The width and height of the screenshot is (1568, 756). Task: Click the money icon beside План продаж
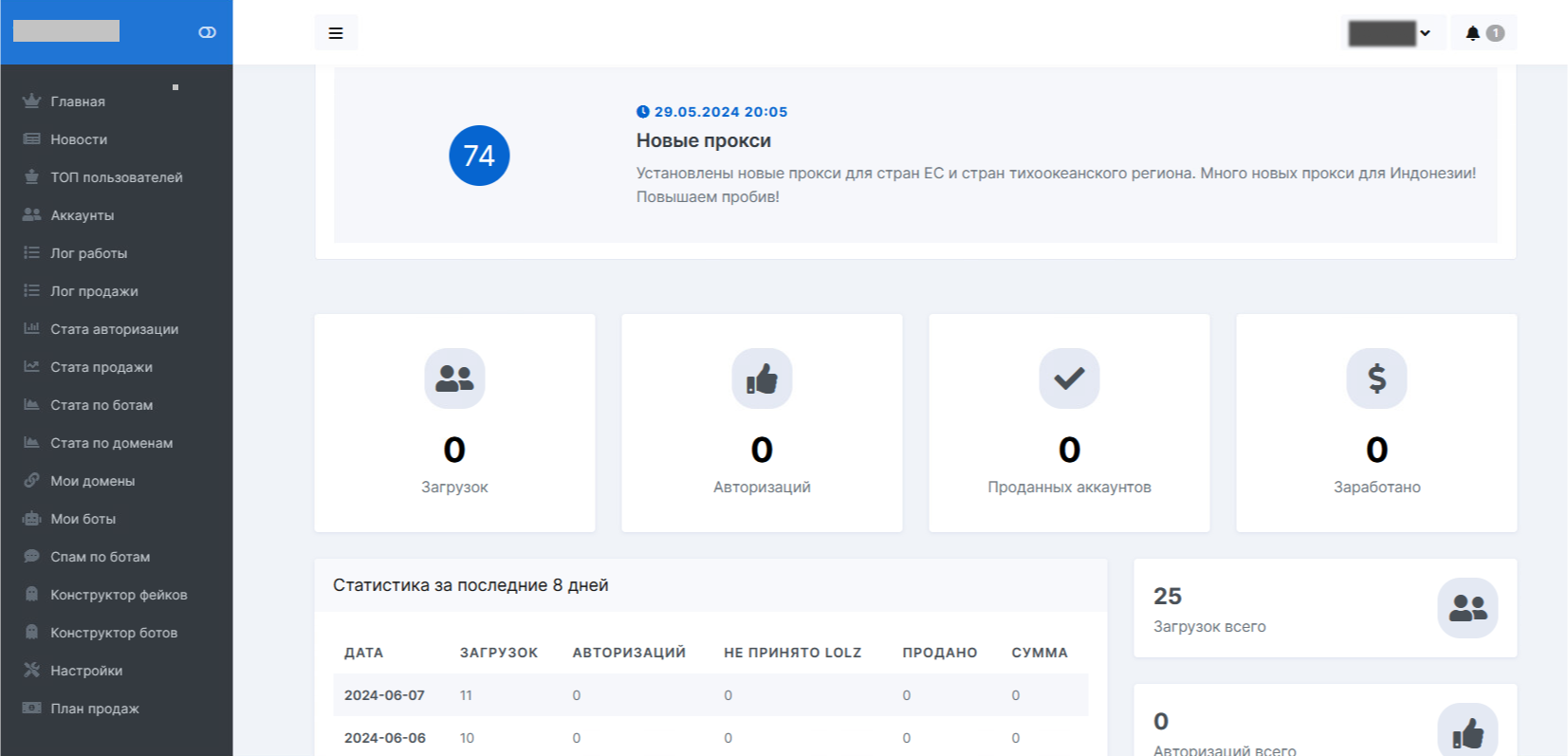click(31, 709)
